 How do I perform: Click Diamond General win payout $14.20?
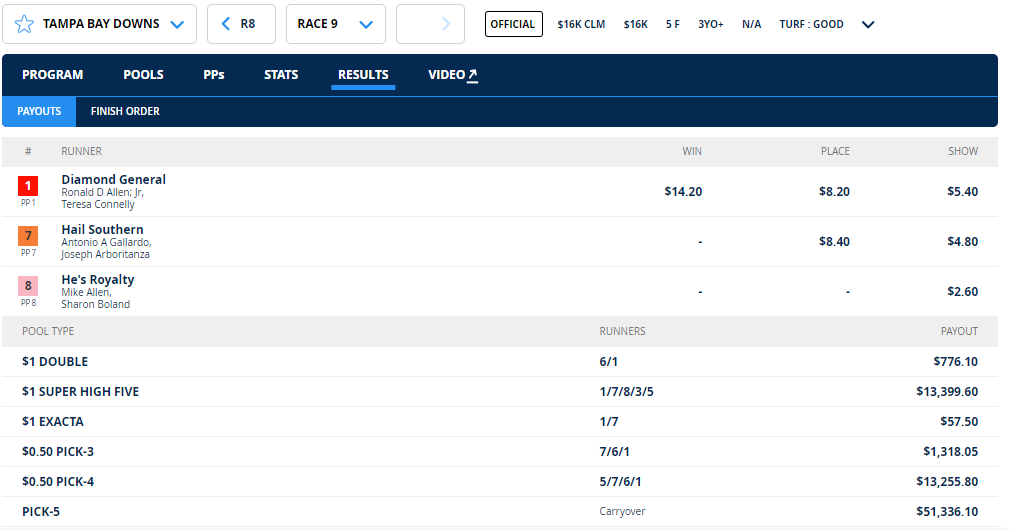(683, 192)
